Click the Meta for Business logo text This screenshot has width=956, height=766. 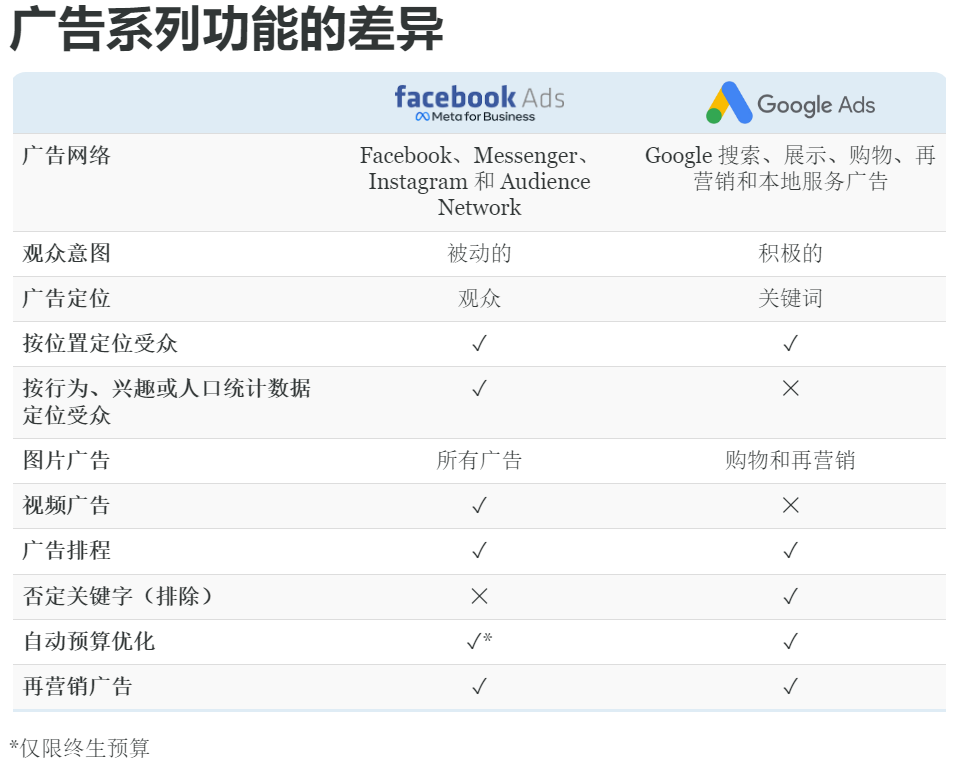pyautogui.click(x=475, y=116)
